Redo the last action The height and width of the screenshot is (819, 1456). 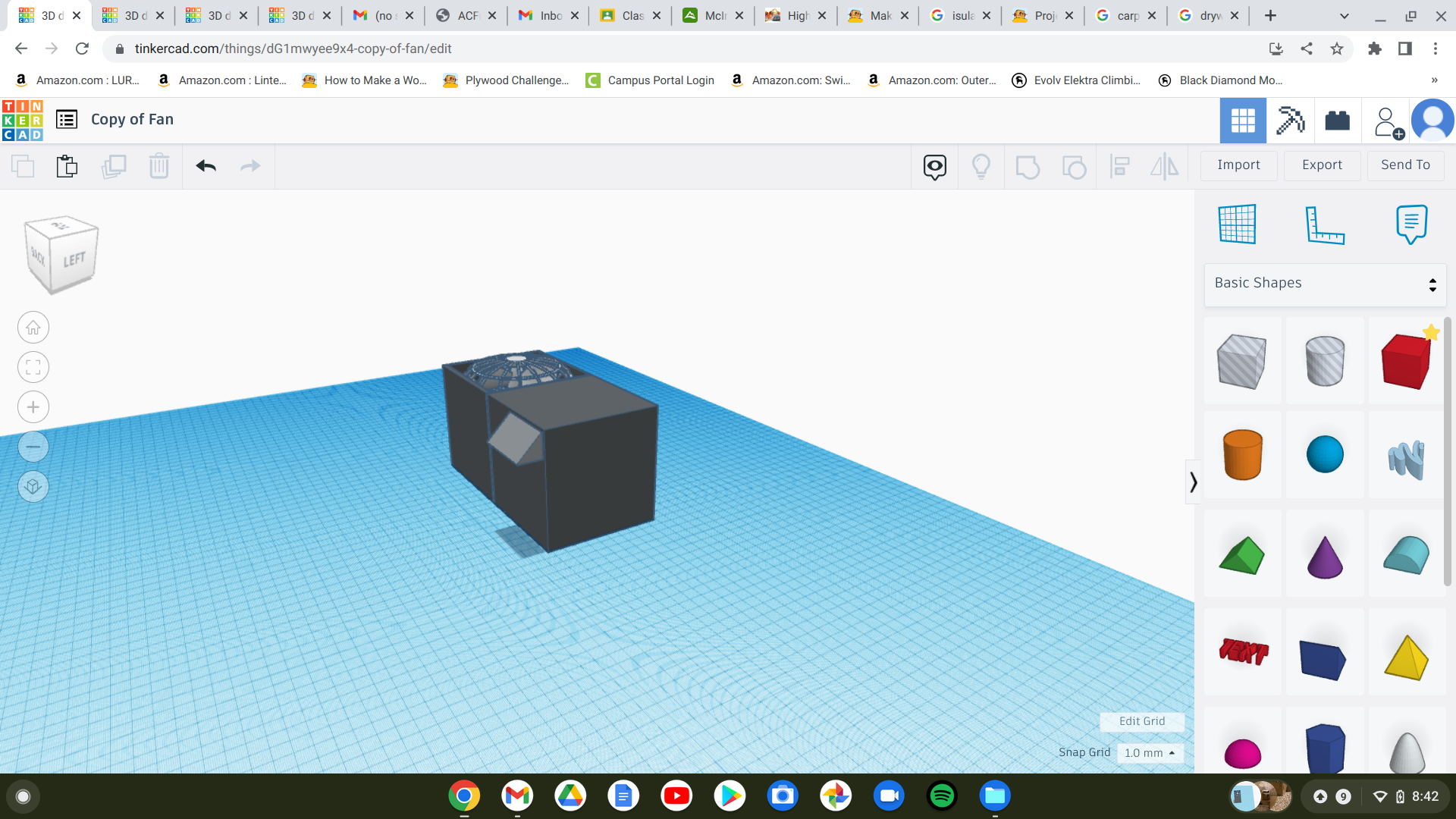(250, 166)
